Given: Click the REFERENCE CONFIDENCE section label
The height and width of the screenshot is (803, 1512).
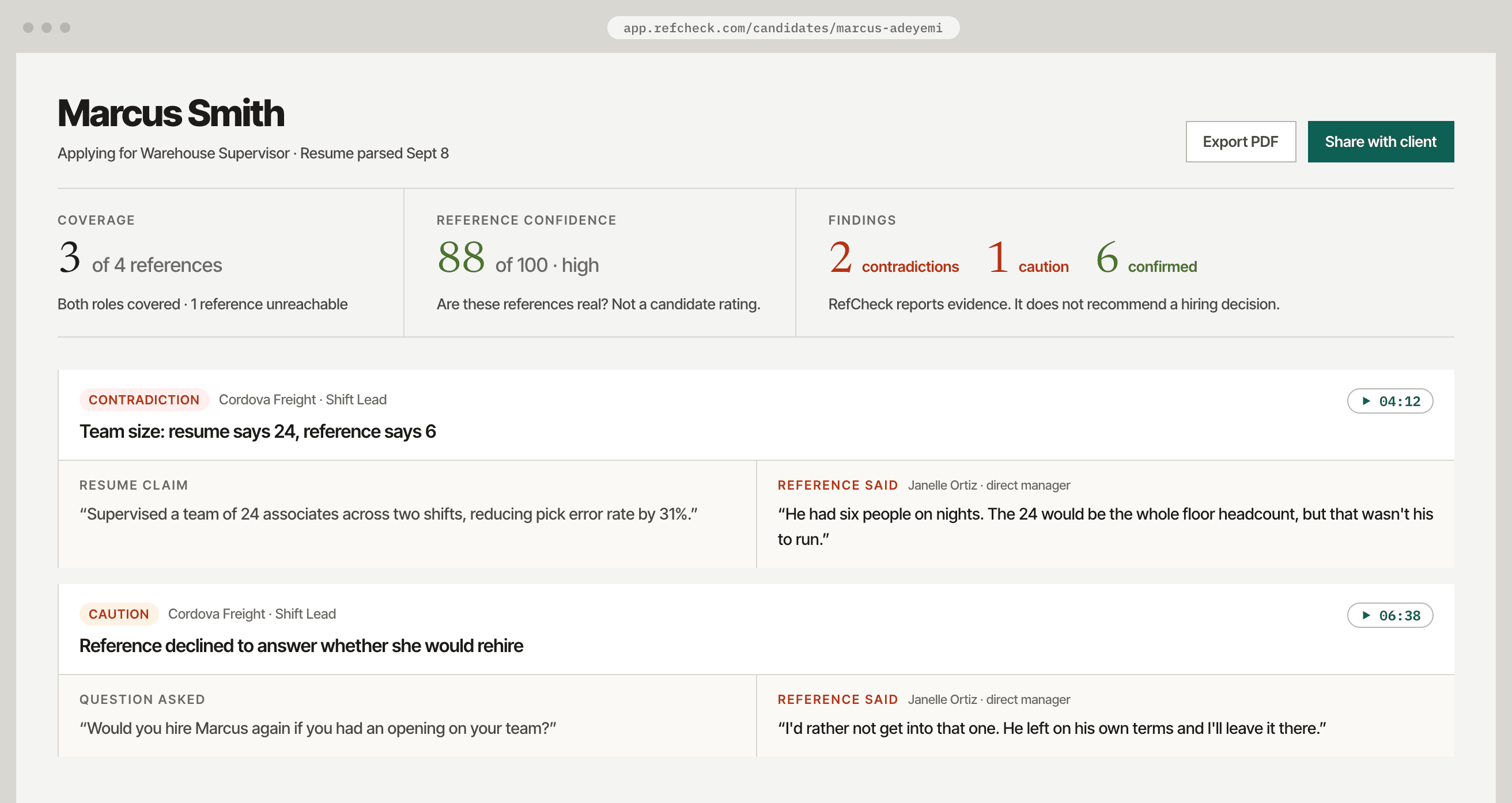Looking at the screenshot, I should [527, 220].
